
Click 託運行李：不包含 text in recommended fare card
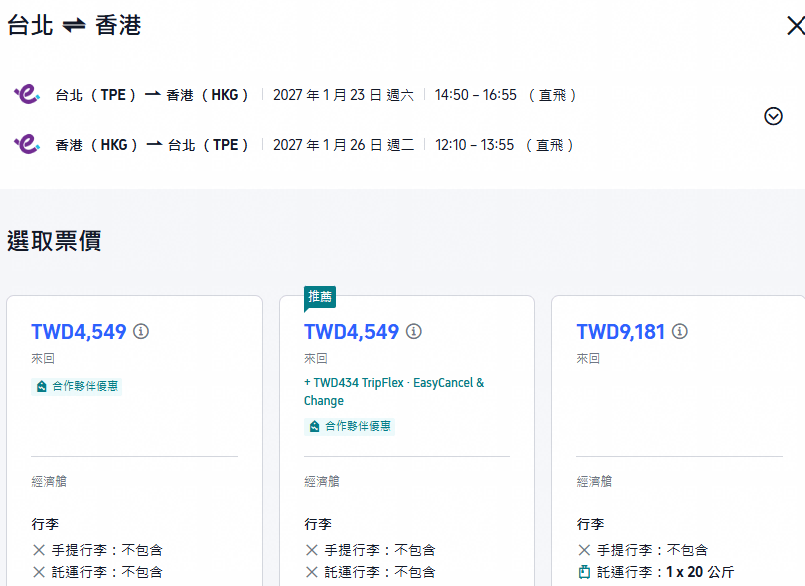tap(379, 572)
